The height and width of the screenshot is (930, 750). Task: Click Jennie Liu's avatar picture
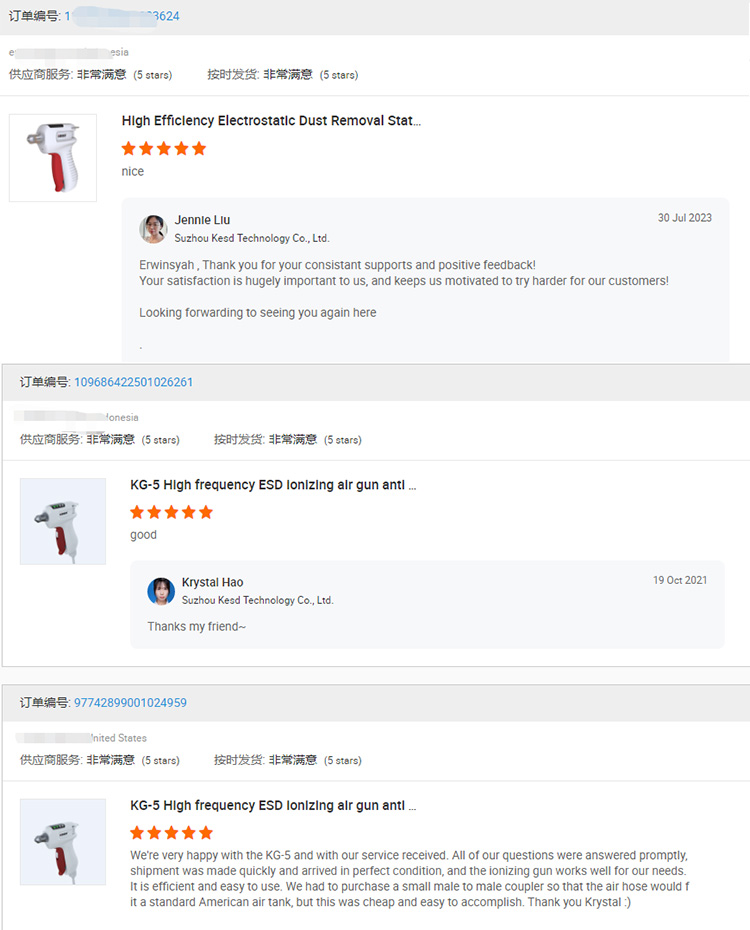pos(153,229)
